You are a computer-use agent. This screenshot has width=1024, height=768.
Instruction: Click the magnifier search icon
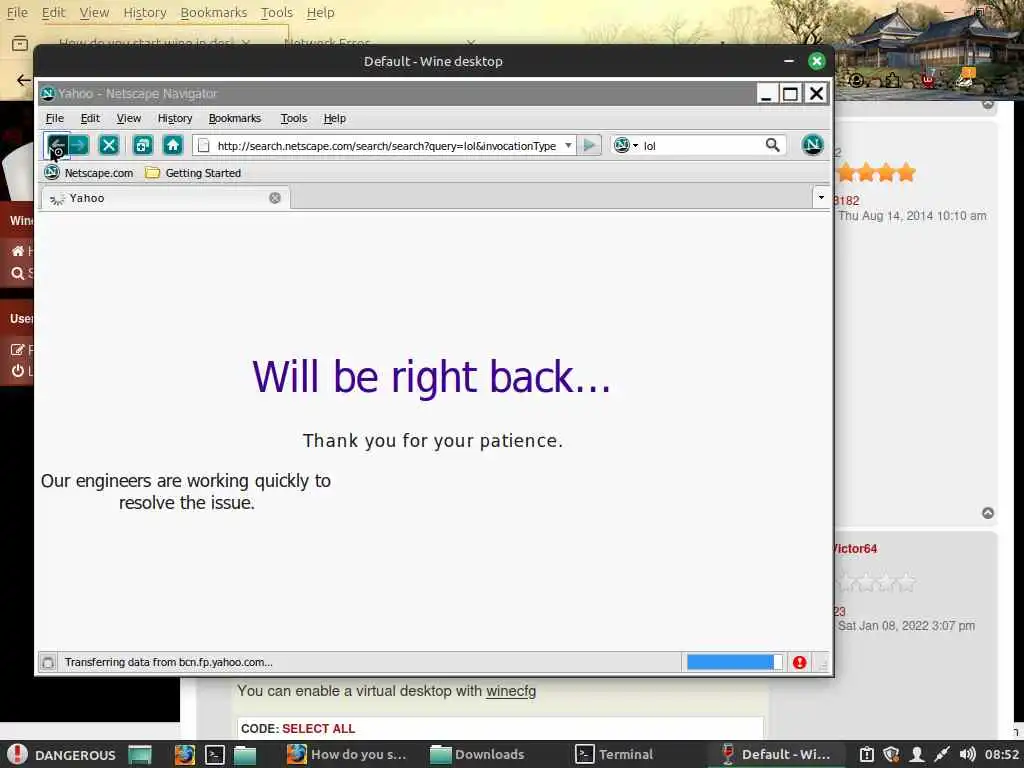click(772, 145)
